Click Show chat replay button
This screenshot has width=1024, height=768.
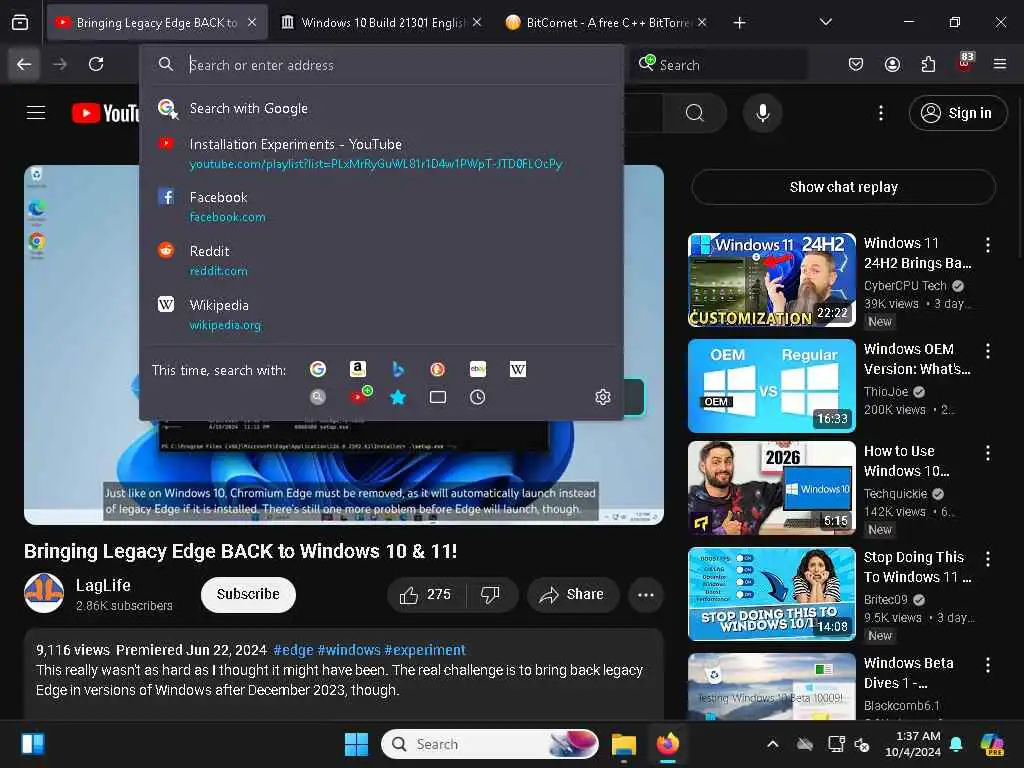[843, 187]
